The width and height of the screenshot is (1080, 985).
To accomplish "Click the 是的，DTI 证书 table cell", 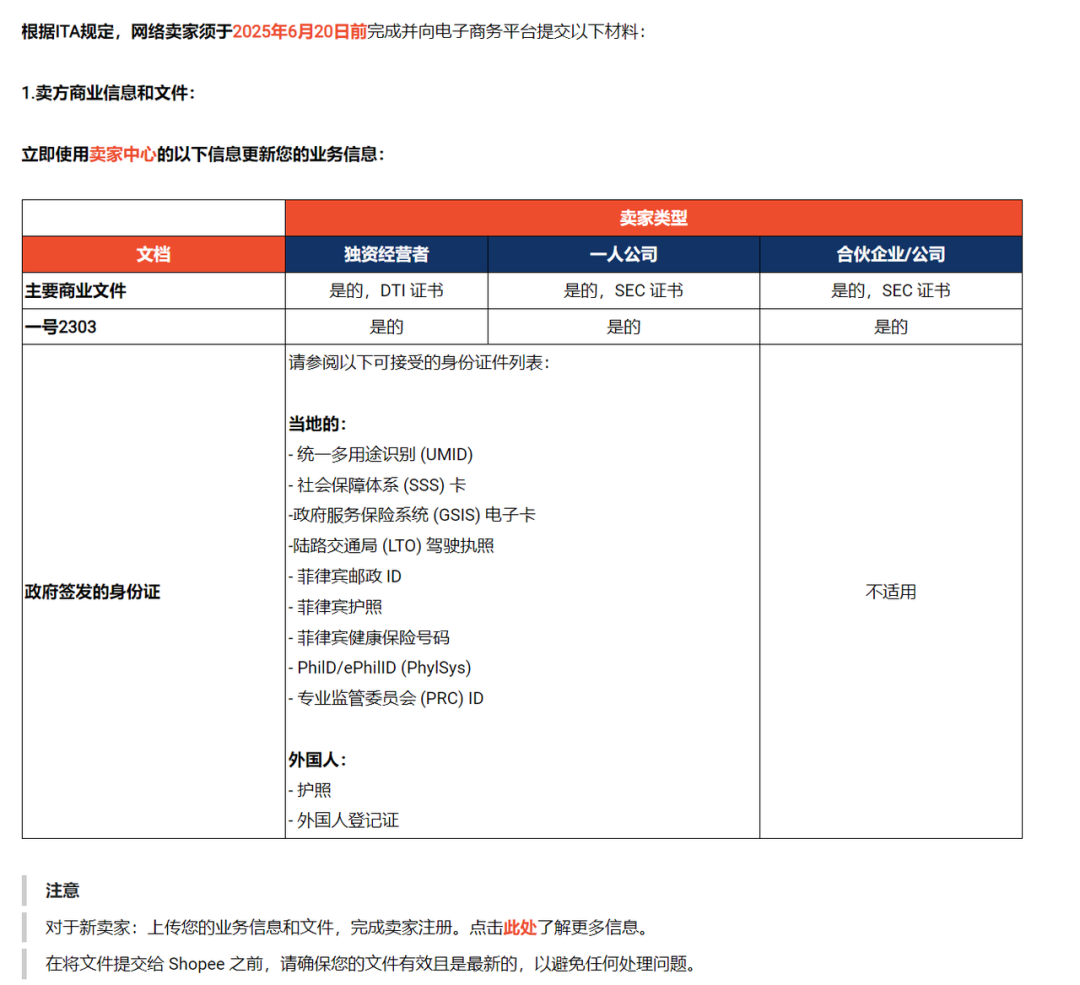I will [x=386, y=290].
